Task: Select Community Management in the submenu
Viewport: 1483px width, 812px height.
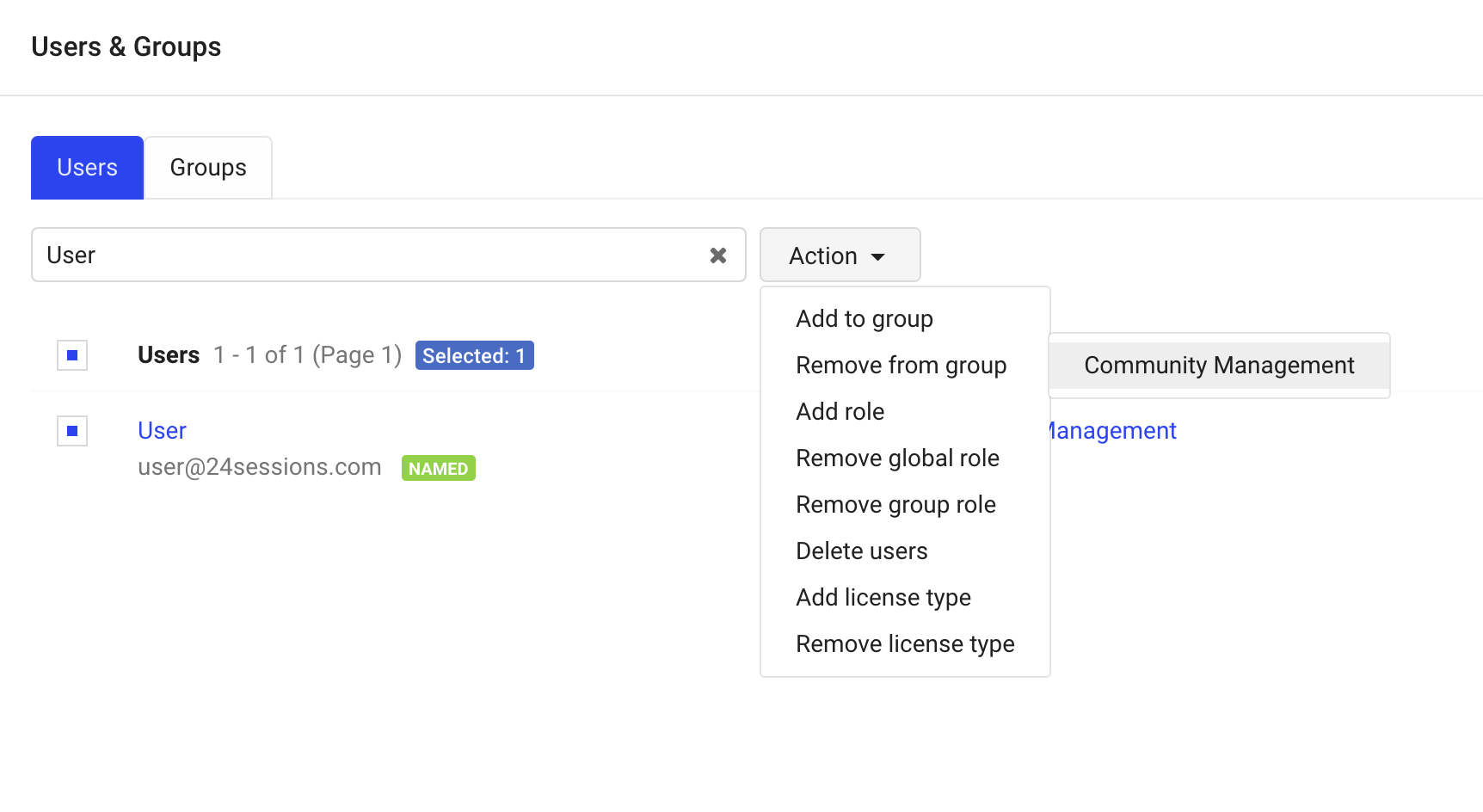Action: 1218,366
